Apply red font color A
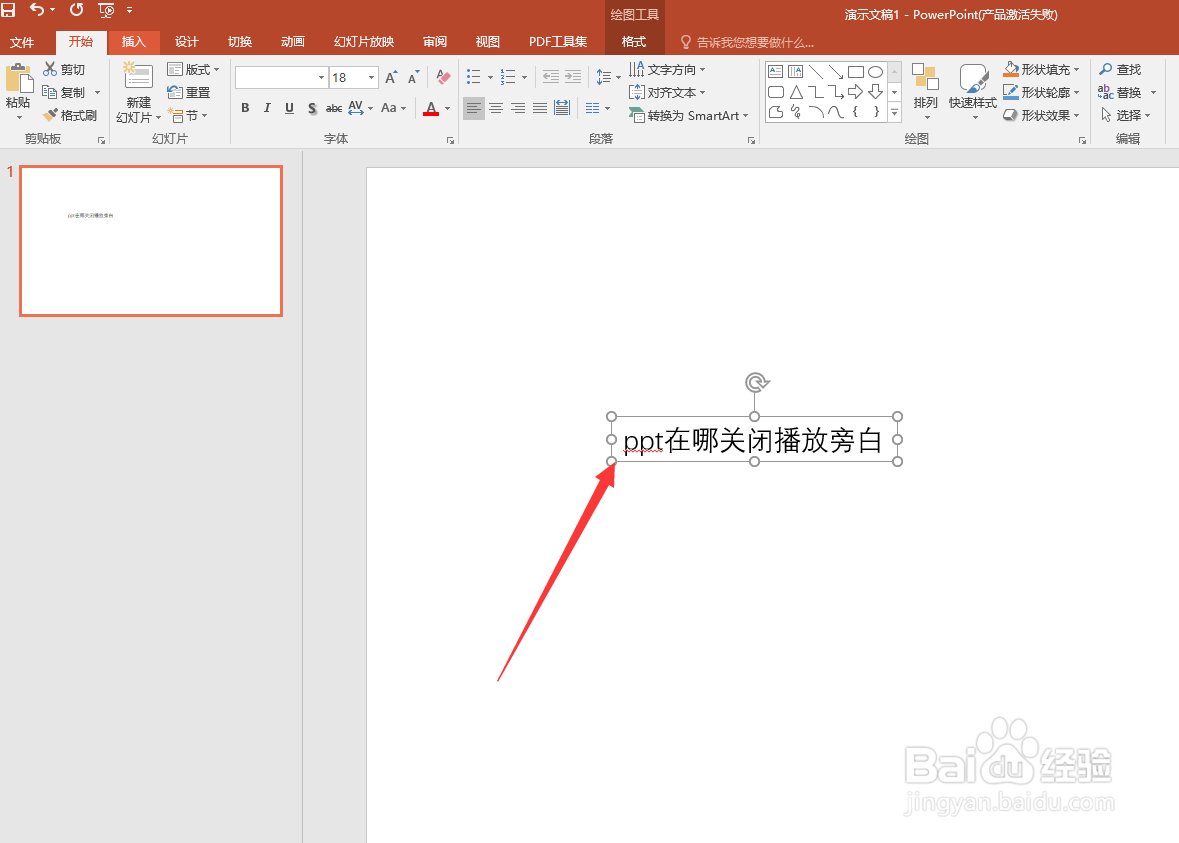The height and width of the screenshot is (843, 1179). pyautogui.click(x=431, y=108)
